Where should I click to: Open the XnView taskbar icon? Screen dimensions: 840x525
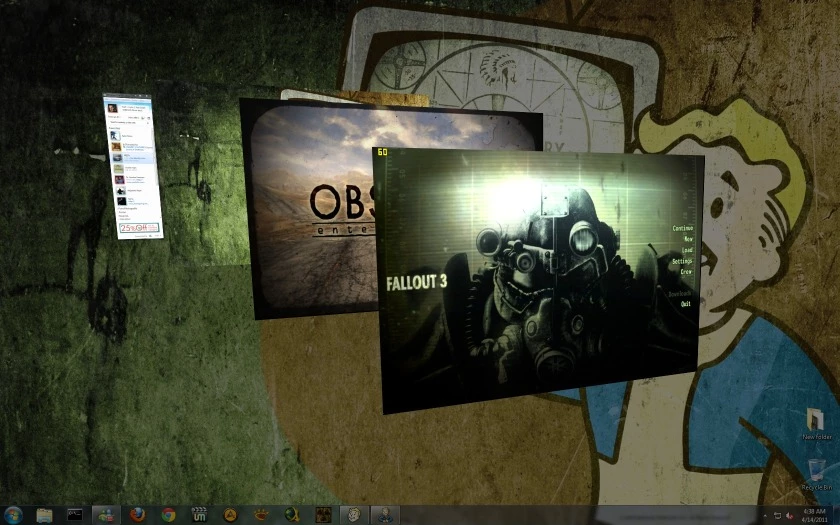(261, 515)
